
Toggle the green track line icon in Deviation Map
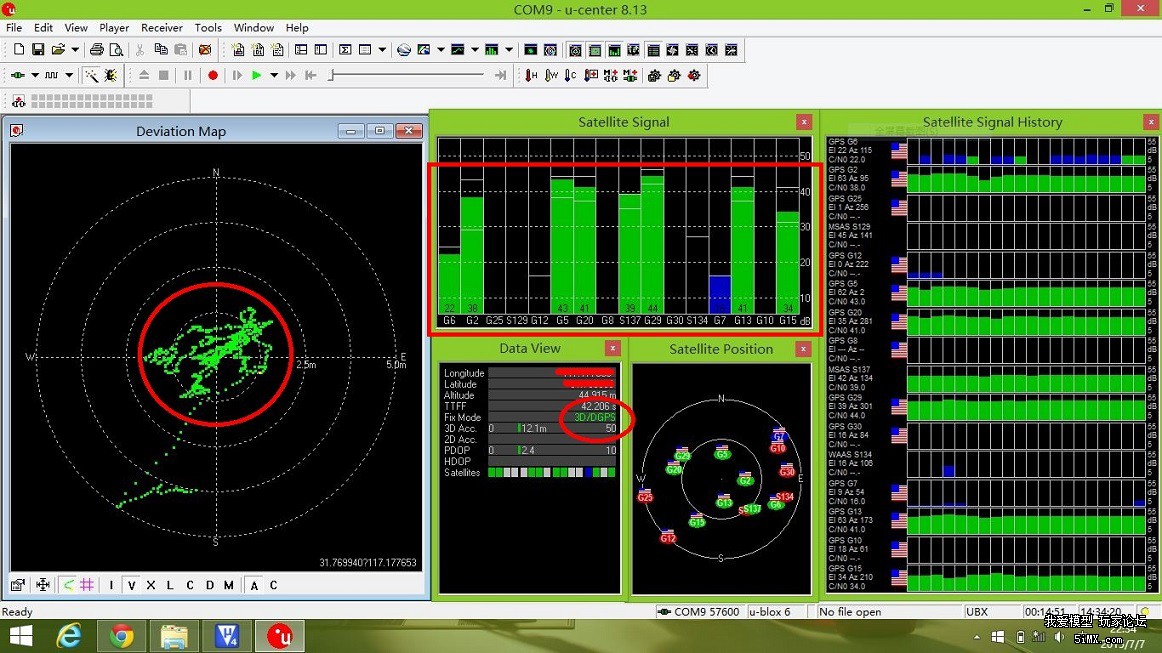pyautogui.click(x=68, y=585)
